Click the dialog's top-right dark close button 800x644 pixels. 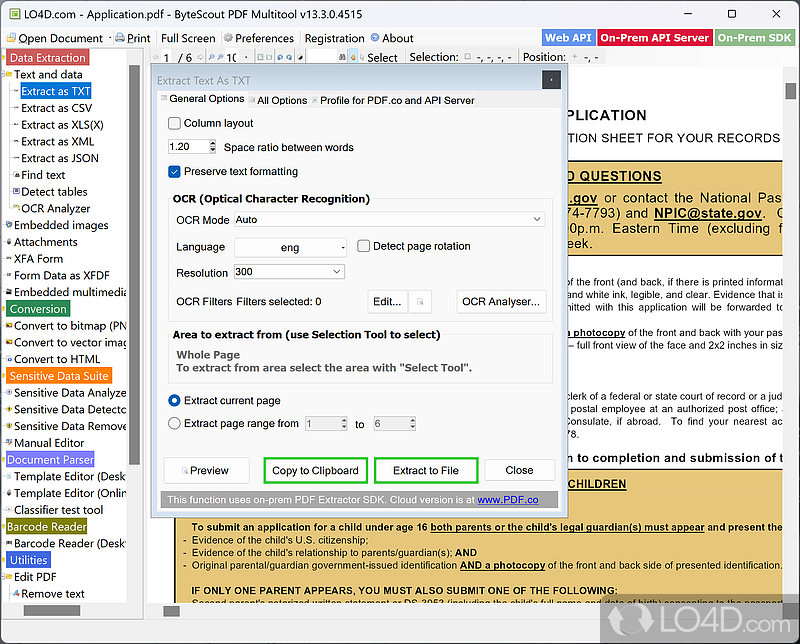pos(551,80)
